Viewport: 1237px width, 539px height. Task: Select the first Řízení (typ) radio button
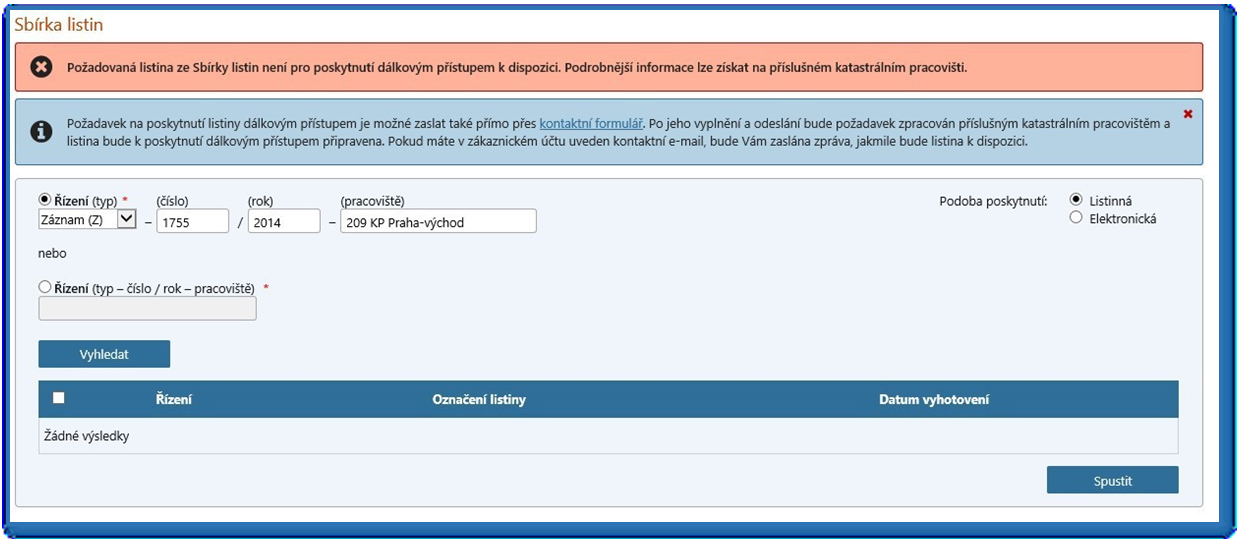click(45, 200)
